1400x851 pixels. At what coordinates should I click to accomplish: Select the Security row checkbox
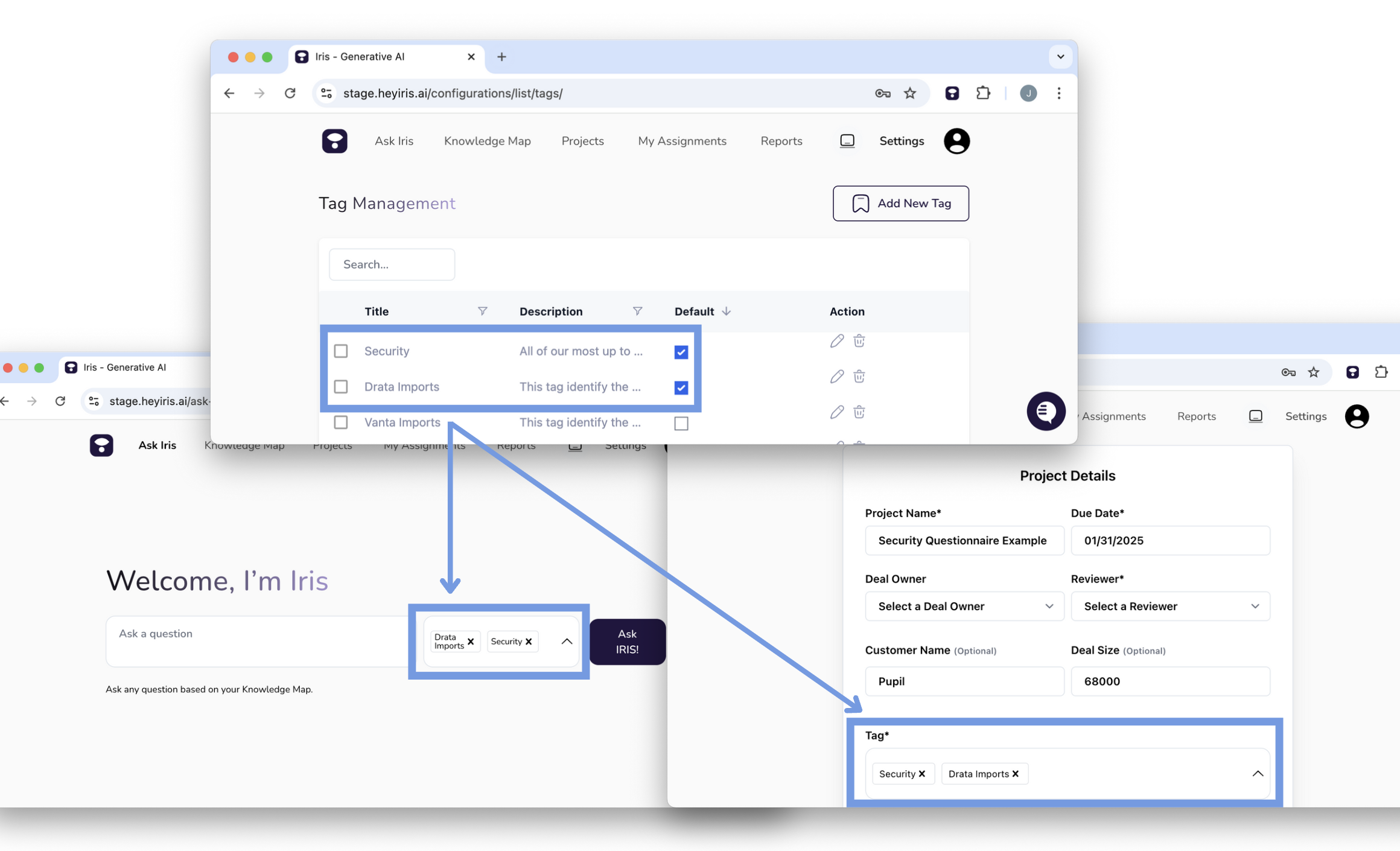coord(341,351)
